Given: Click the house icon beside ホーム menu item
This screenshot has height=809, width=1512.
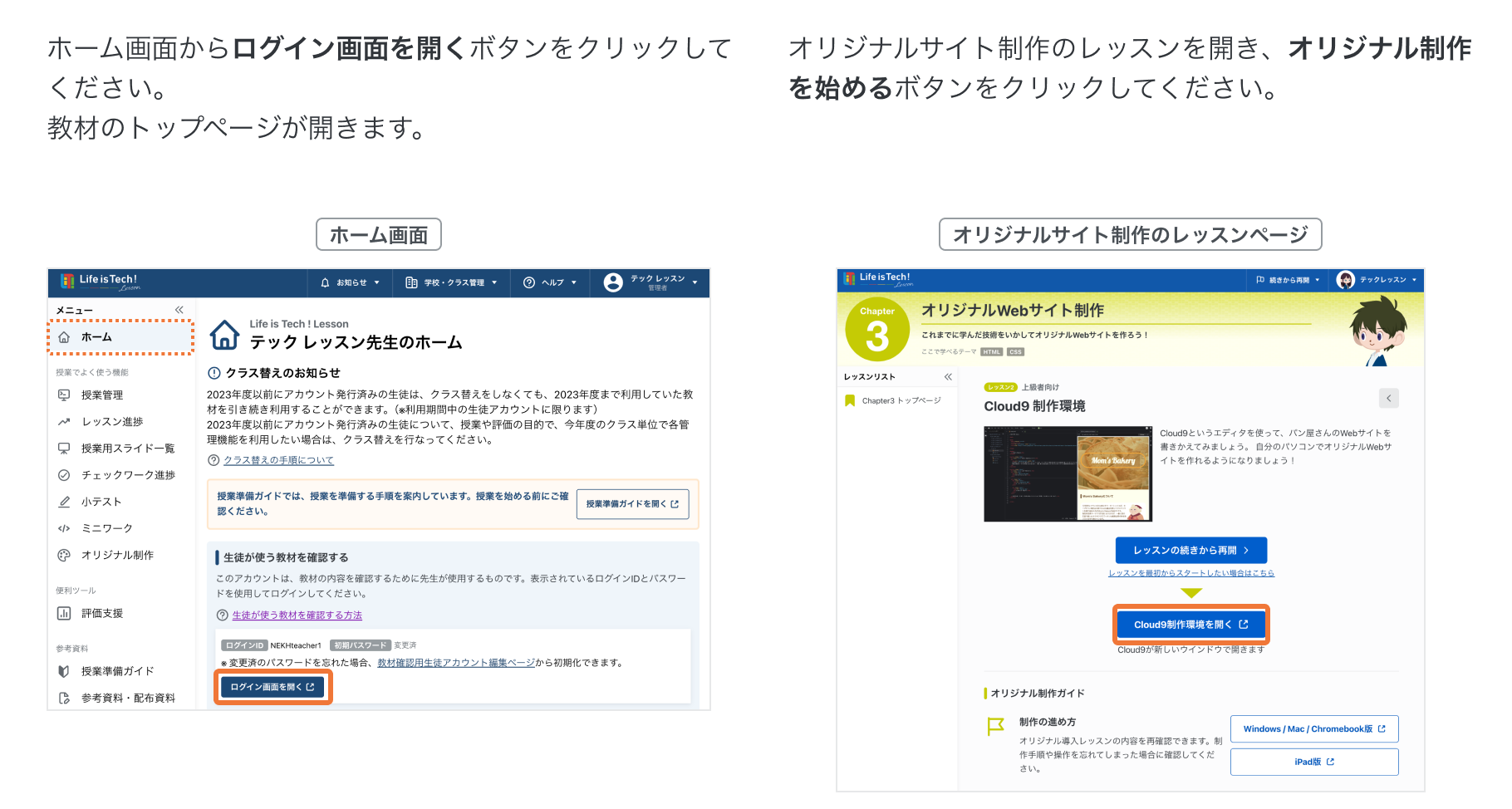Looking at the screenshot, I should pos(64,337).
